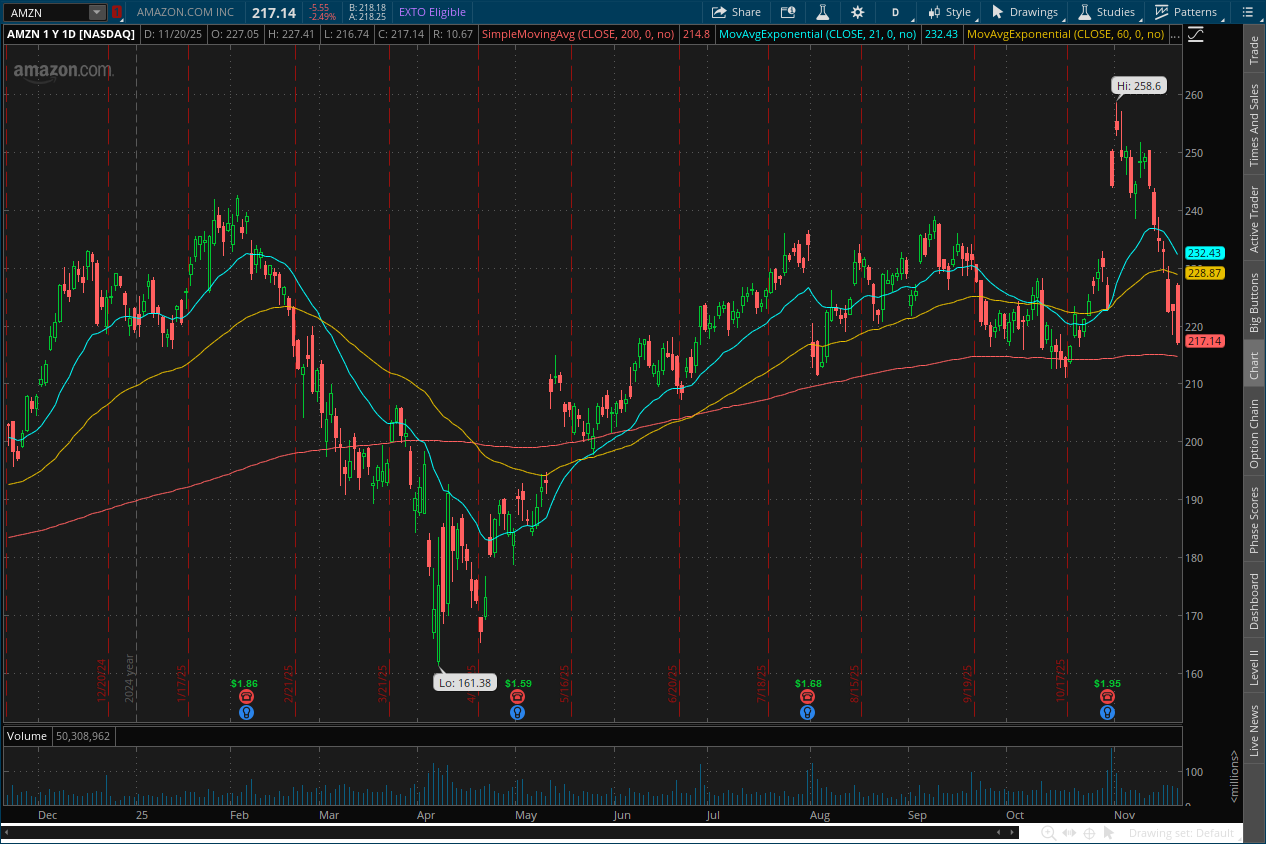Open the Phase Scores side tab

click(1254, 520)
